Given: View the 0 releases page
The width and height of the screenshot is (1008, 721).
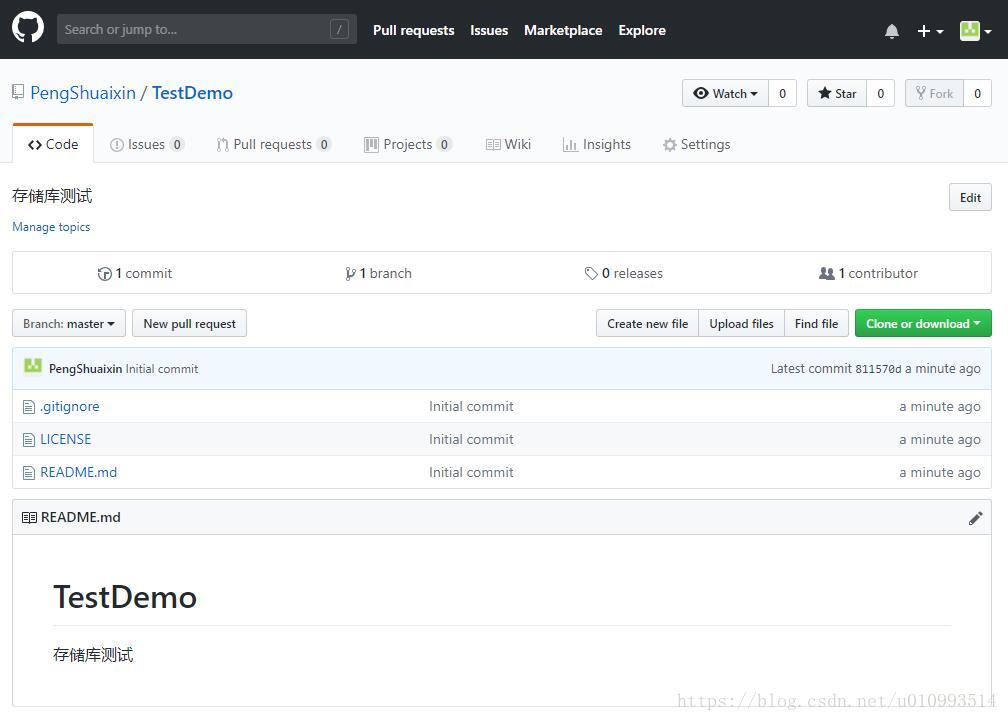Looking at the screenshot, I should (624, 273).
